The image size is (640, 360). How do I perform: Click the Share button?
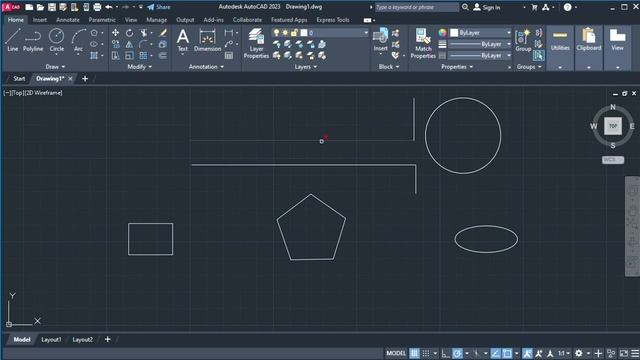[x=159, y=7]
